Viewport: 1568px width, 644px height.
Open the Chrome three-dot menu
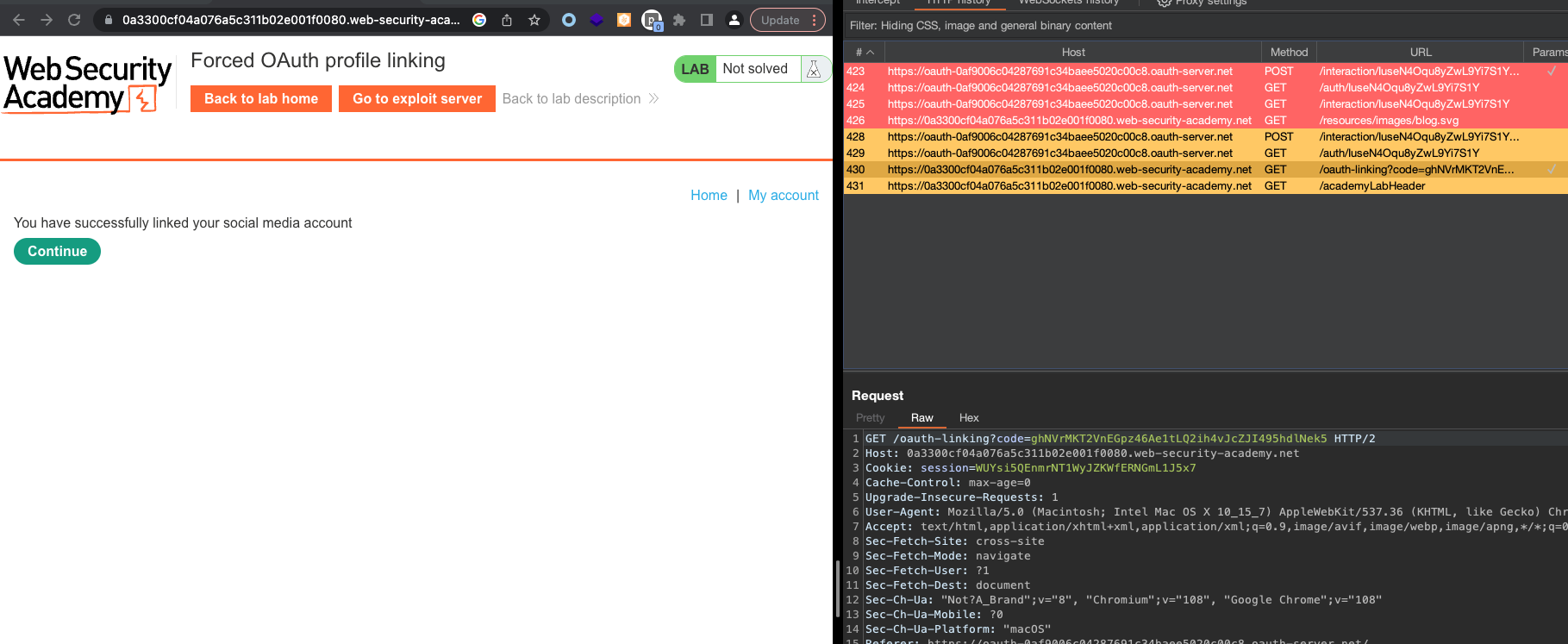tap(814, 20)
